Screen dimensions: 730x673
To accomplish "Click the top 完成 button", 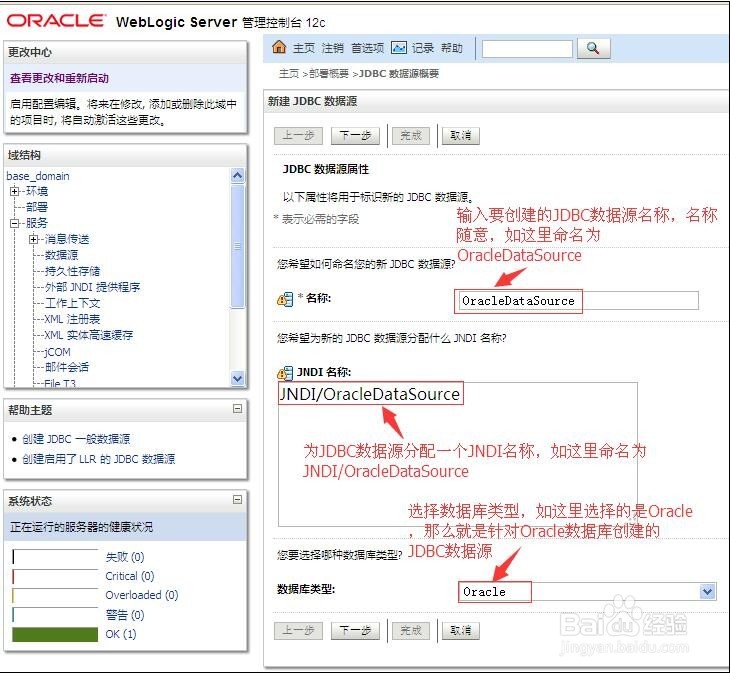I will pos(411,136).
